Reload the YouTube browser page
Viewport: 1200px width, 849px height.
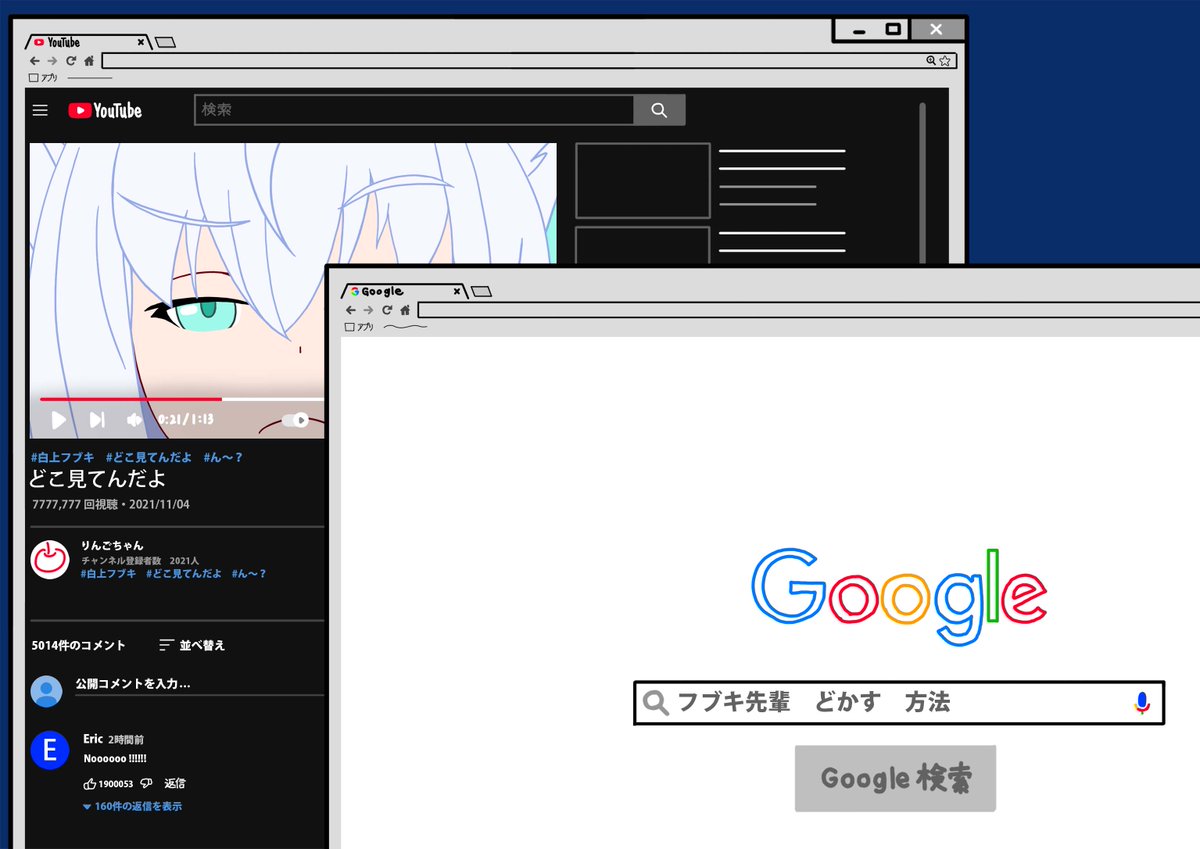(x=70, y=61)
